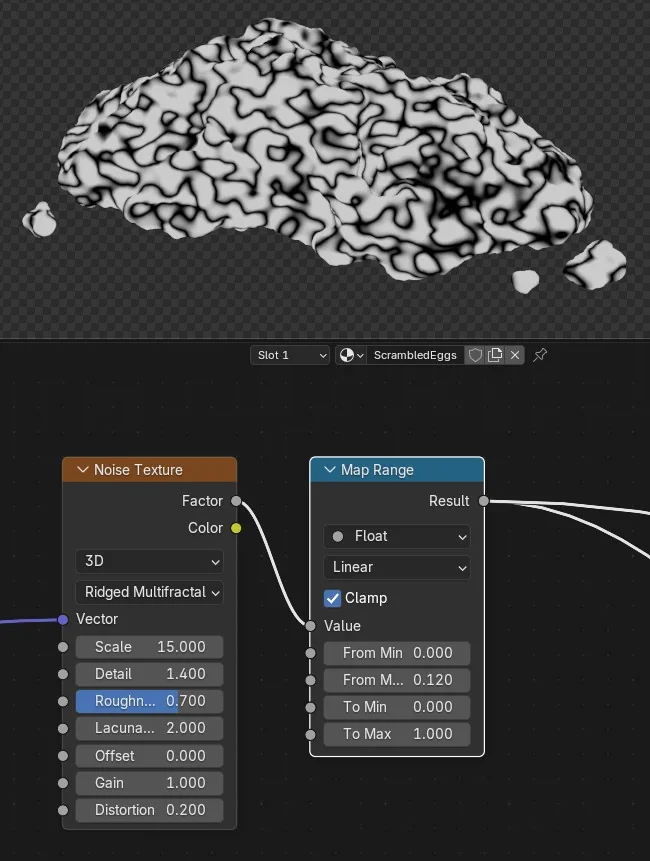Unlink the ScrambledEggs material
The image size is (650, 861).
[515, 355]
